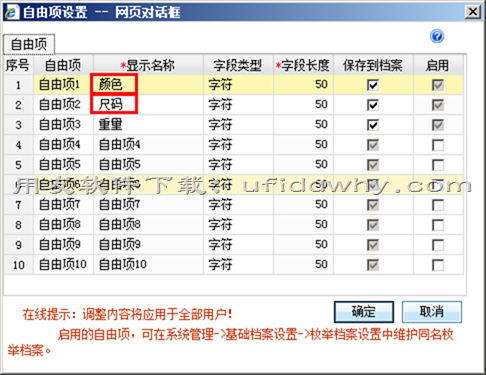Click the 尺码 display name cell
The image size is (486, 375).
pyautogui.click(x=148, y=105)
